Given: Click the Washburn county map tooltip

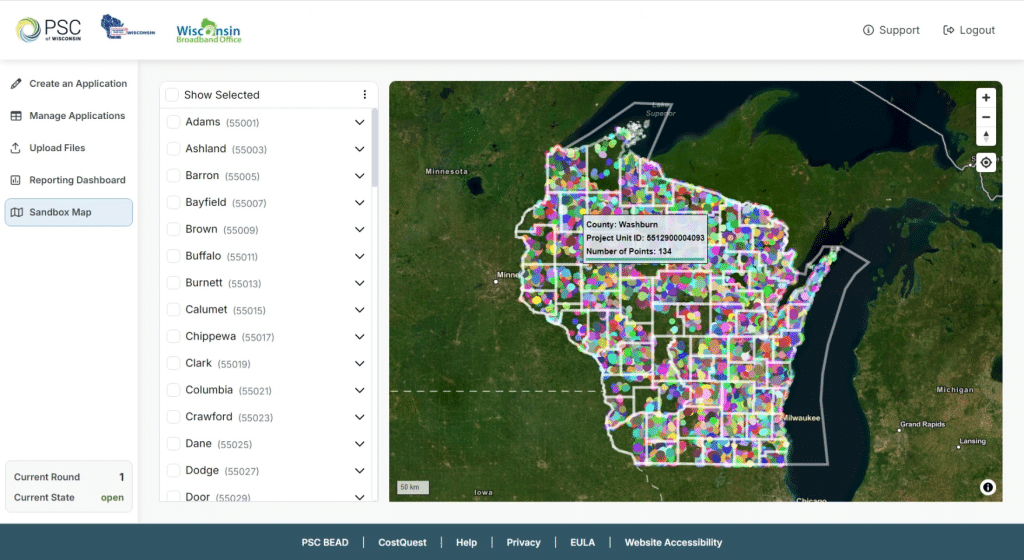Looking at the screenshot, I should pos(645,238).
